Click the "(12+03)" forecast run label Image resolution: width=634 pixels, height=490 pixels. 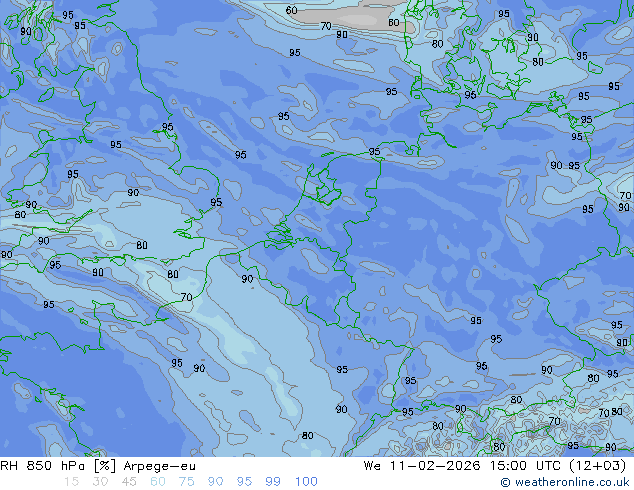[598, 466]
